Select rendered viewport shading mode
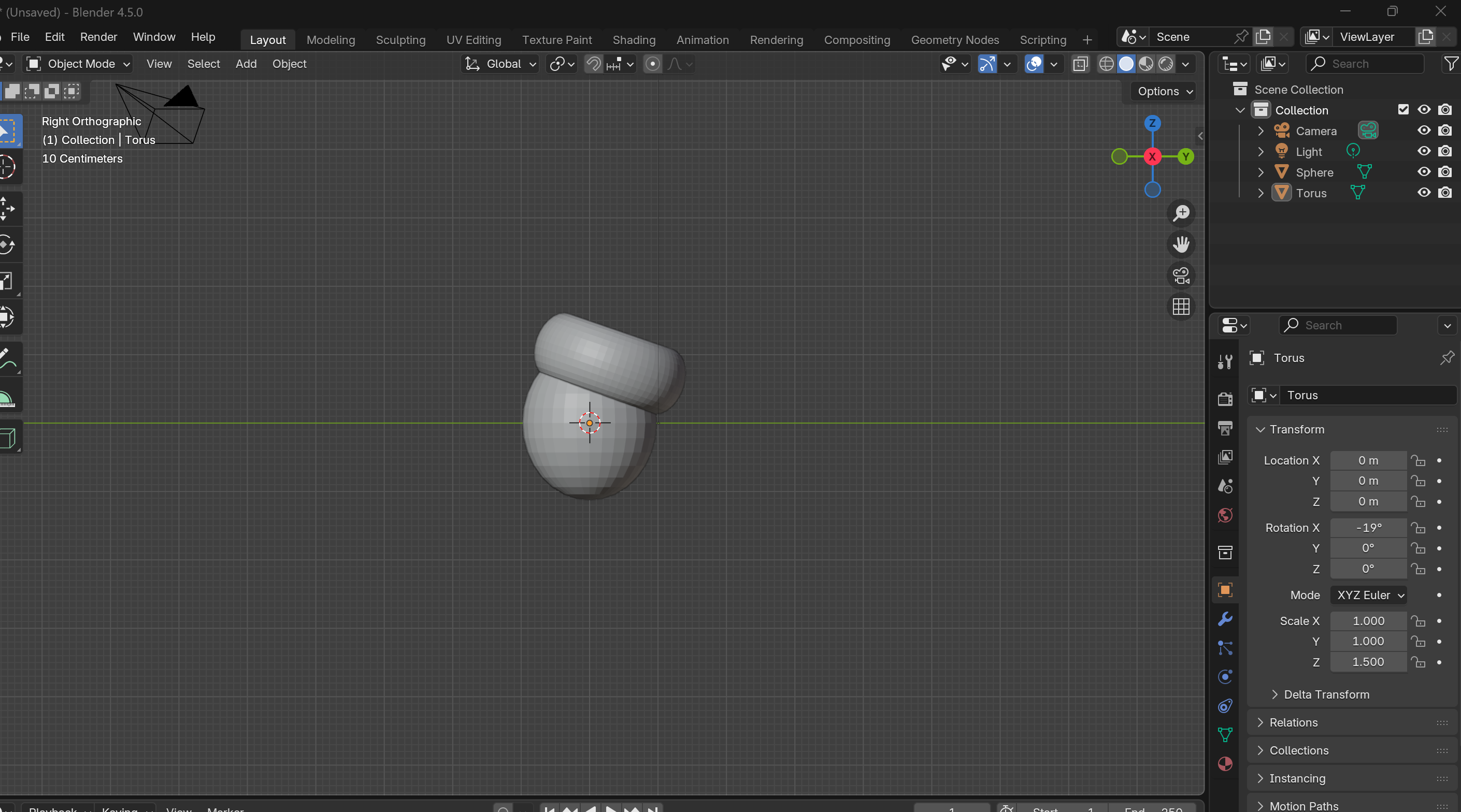1461x812 pixels. [1166, 64]
